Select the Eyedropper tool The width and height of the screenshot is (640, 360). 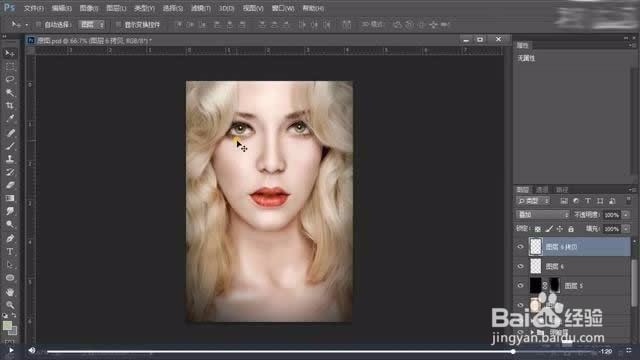coord(10,119)
